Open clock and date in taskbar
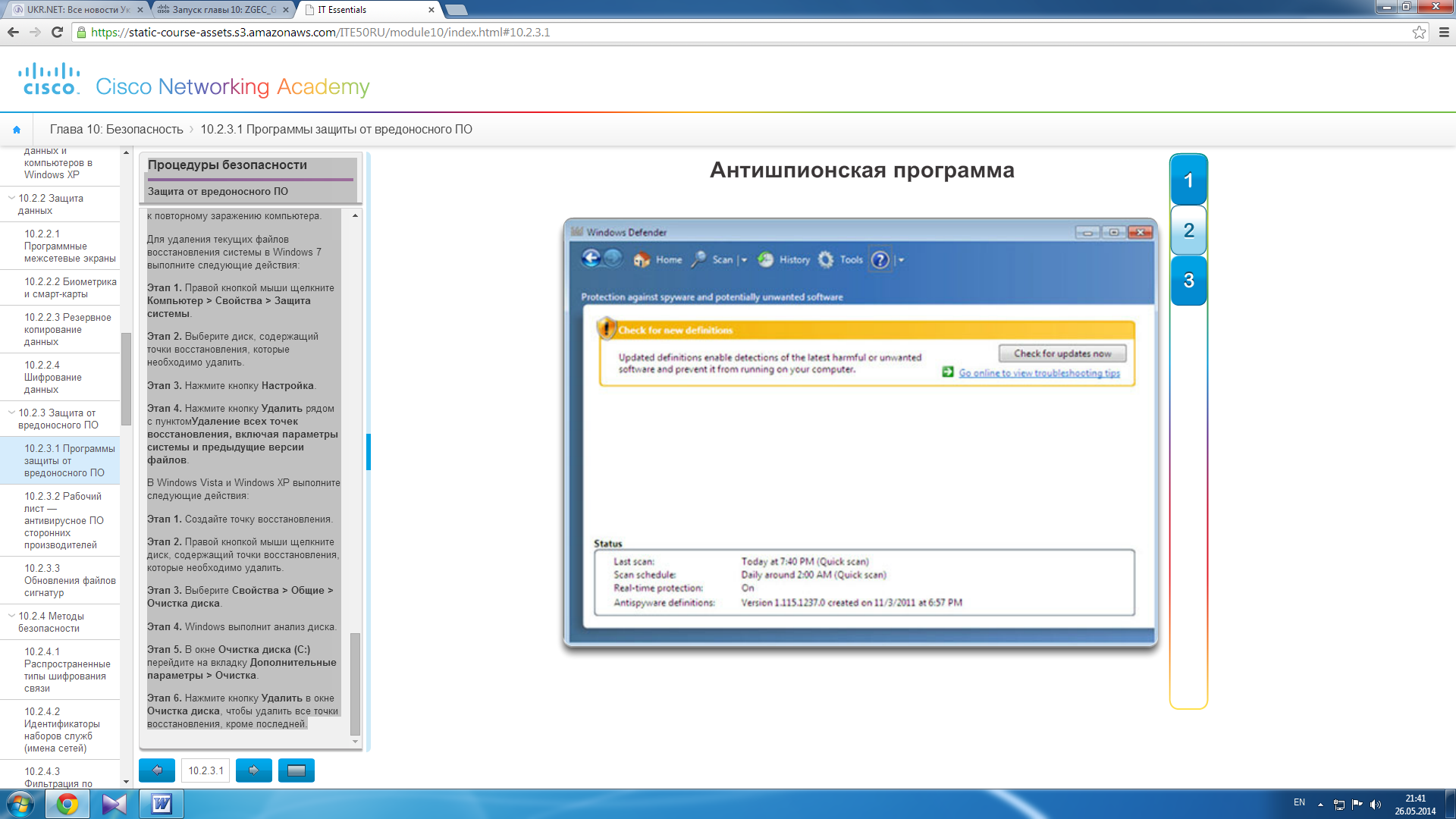 [1415, 805]
